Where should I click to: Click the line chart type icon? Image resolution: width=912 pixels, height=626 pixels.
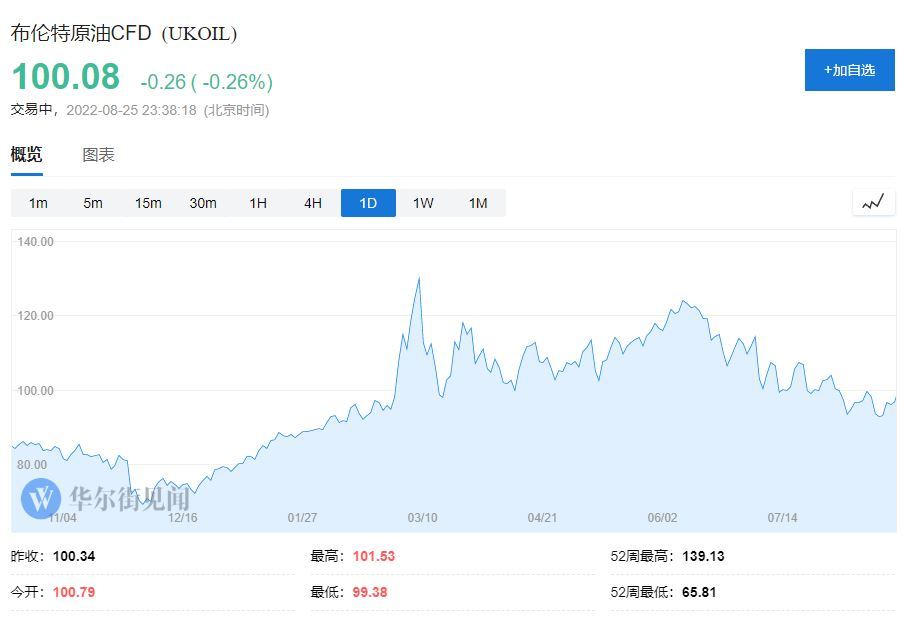click(x=873, y=203)
